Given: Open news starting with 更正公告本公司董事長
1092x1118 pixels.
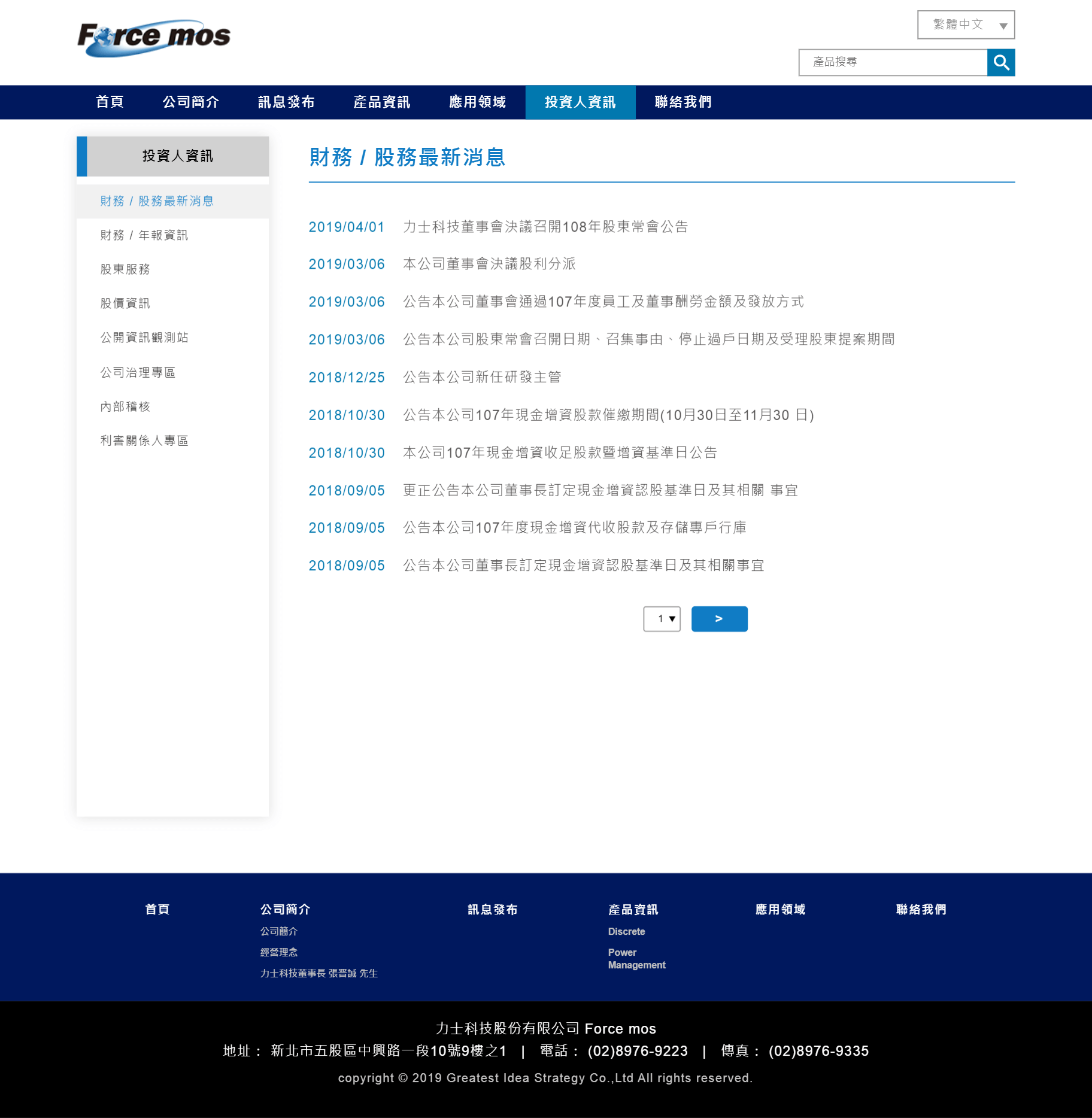Looking at the screenshot, I should click(600, 490).
